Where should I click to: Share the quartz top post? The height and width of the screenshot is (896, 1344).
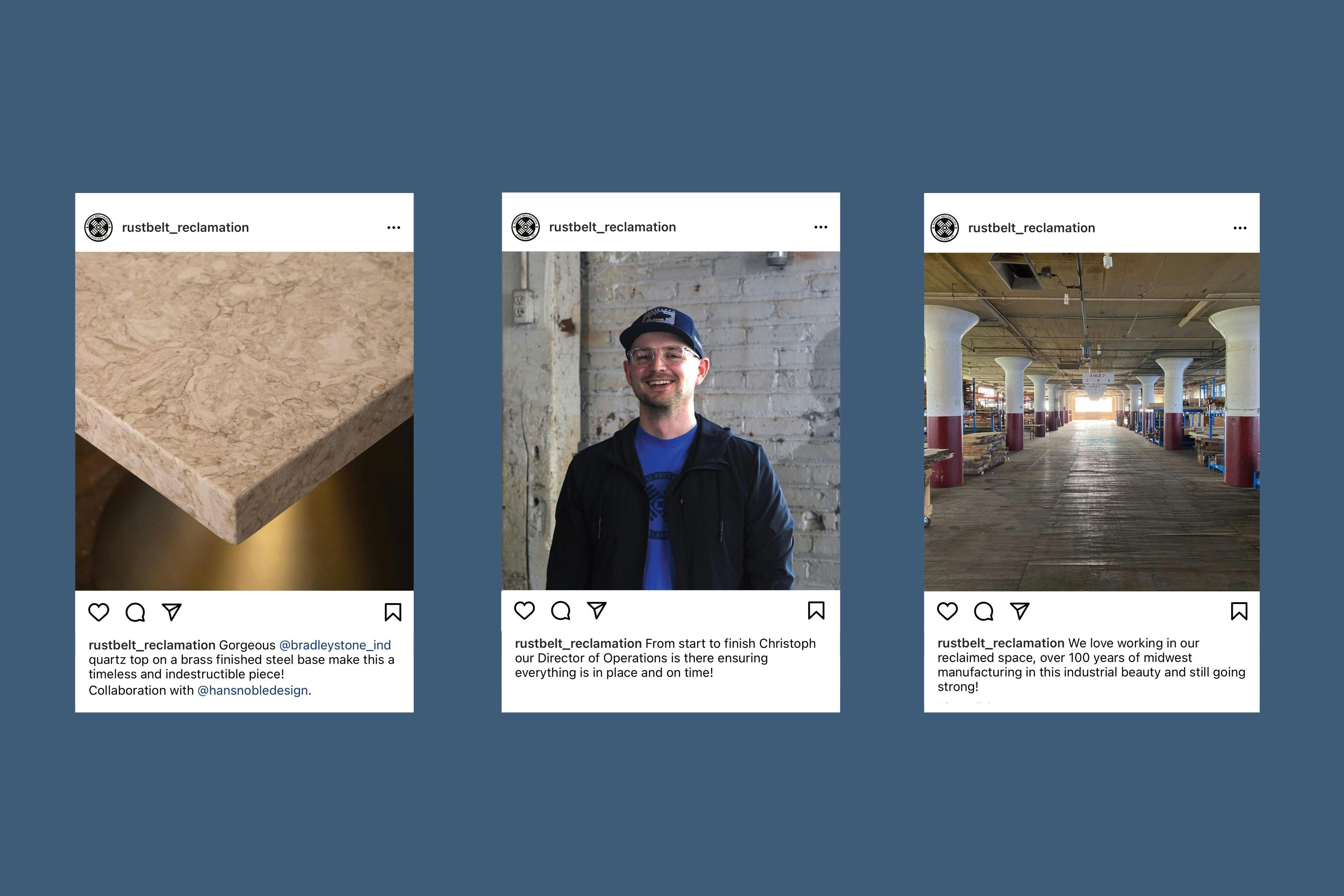[171, 612]
